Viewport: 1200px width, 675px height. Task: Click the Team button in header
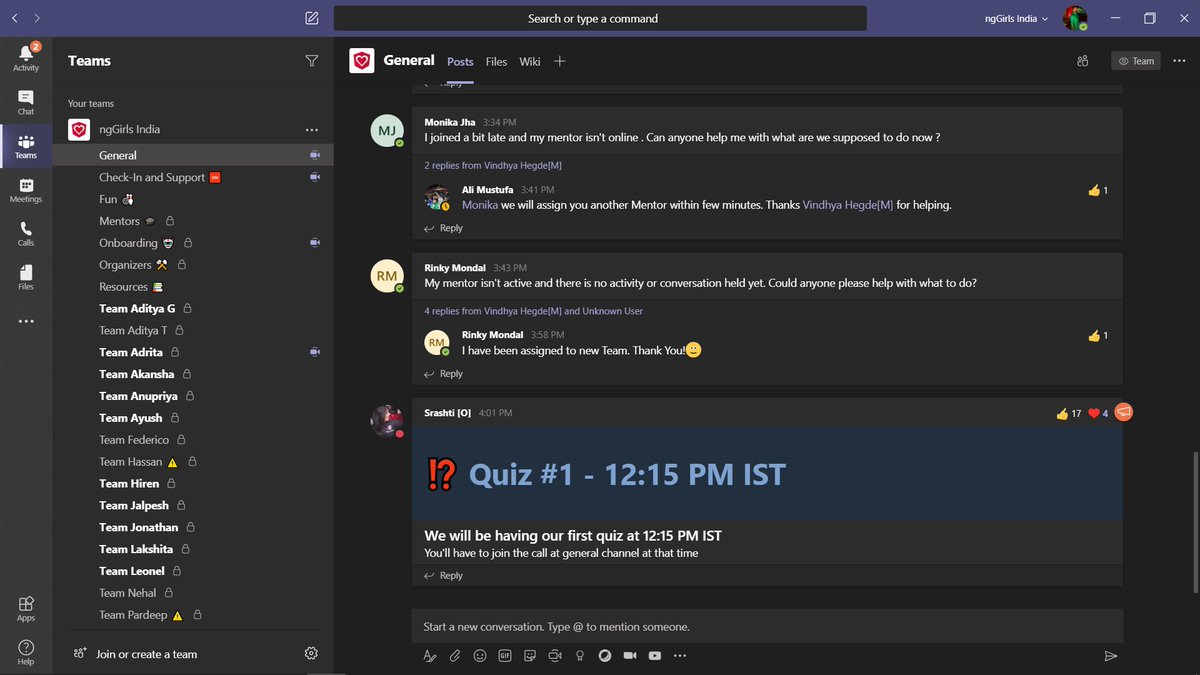tap(1136, 61)
